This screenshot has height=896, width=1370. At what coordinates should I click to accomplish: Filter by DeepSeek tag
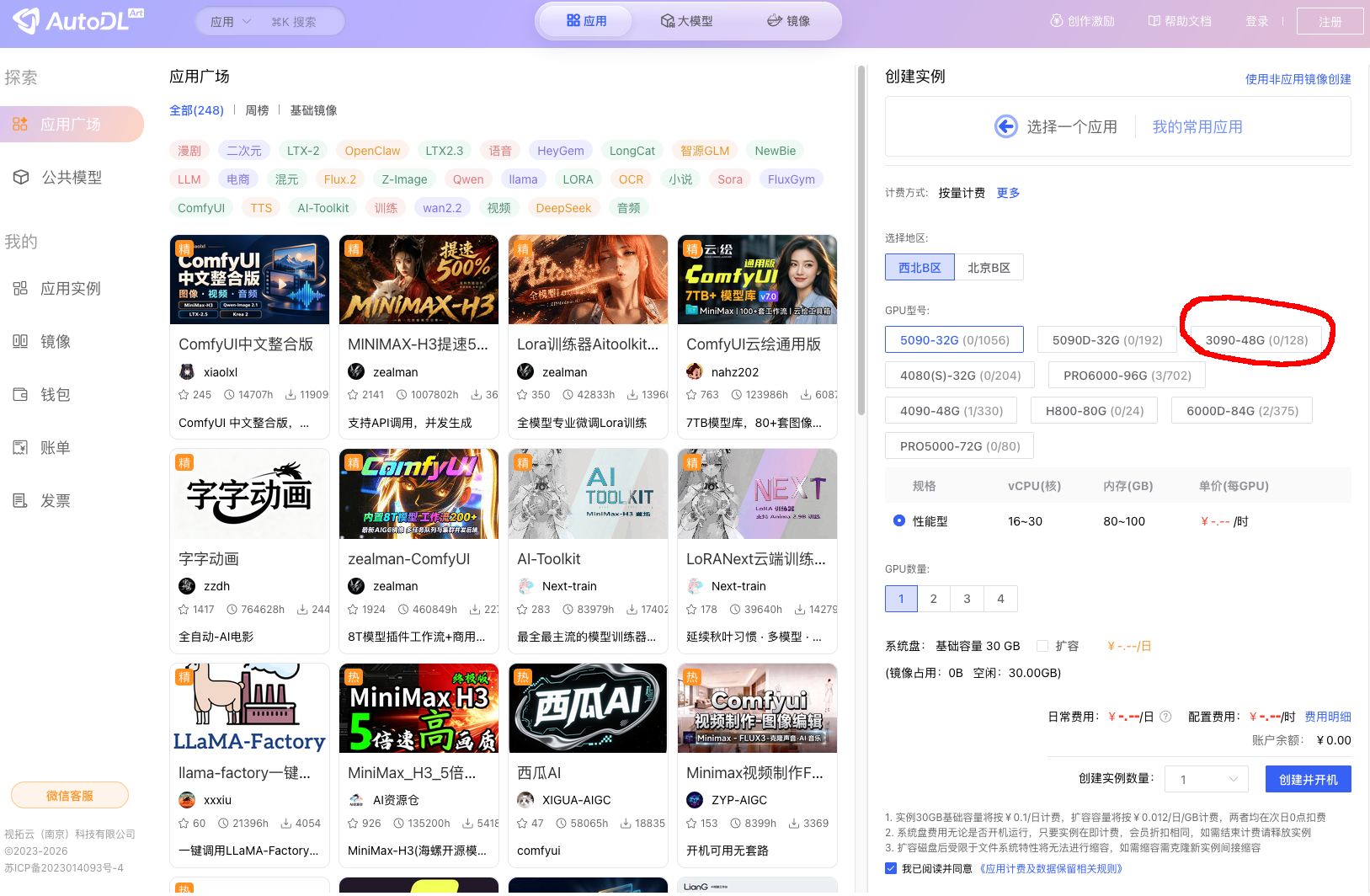[x=563, y=208]
